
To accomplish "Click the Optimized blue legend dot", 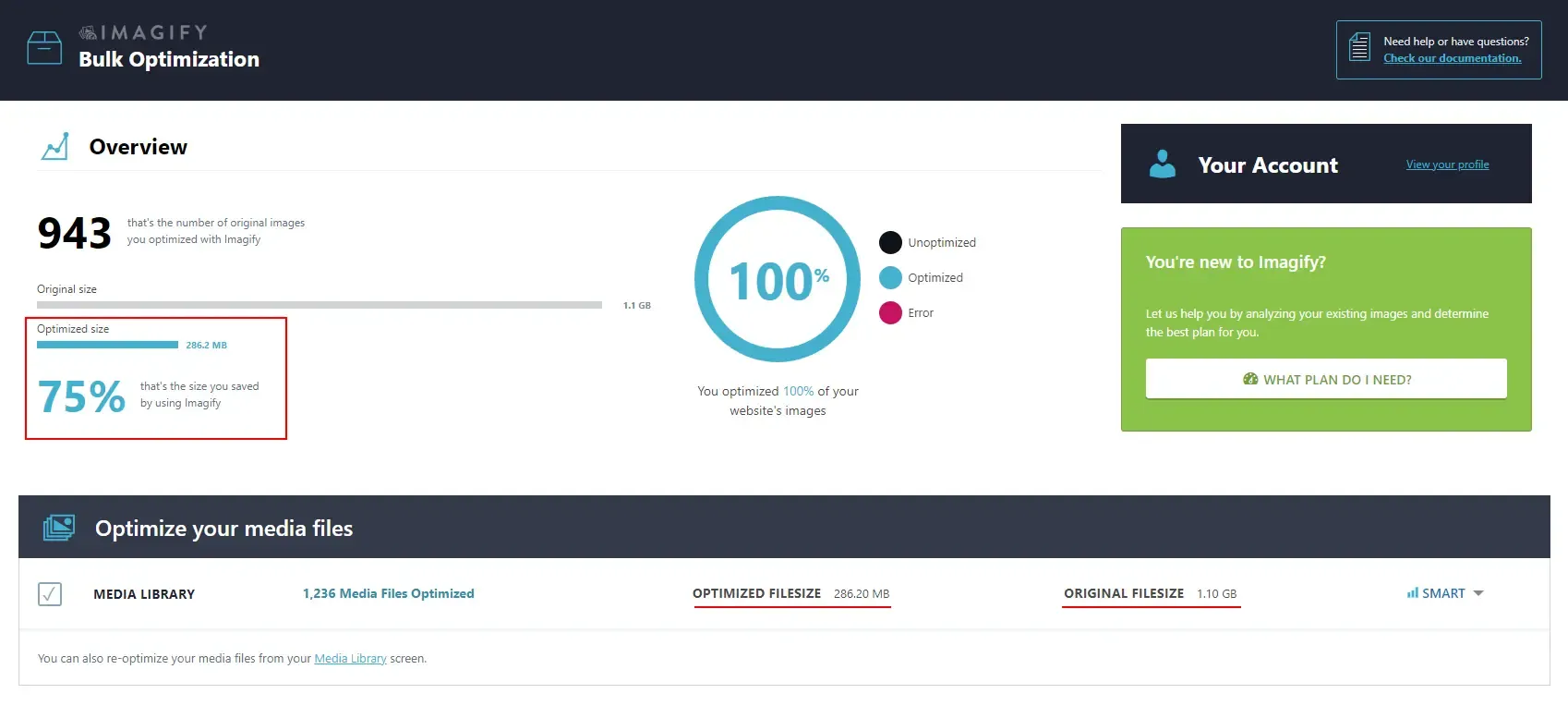I will click(890, 277).
